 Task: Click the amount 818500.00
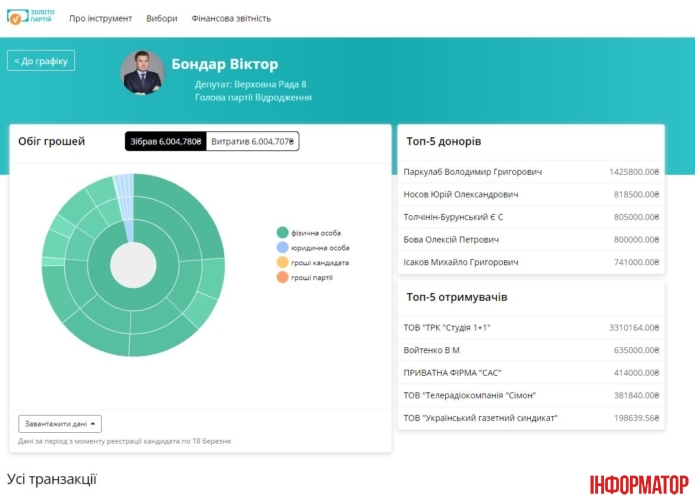tap(636, 195)
